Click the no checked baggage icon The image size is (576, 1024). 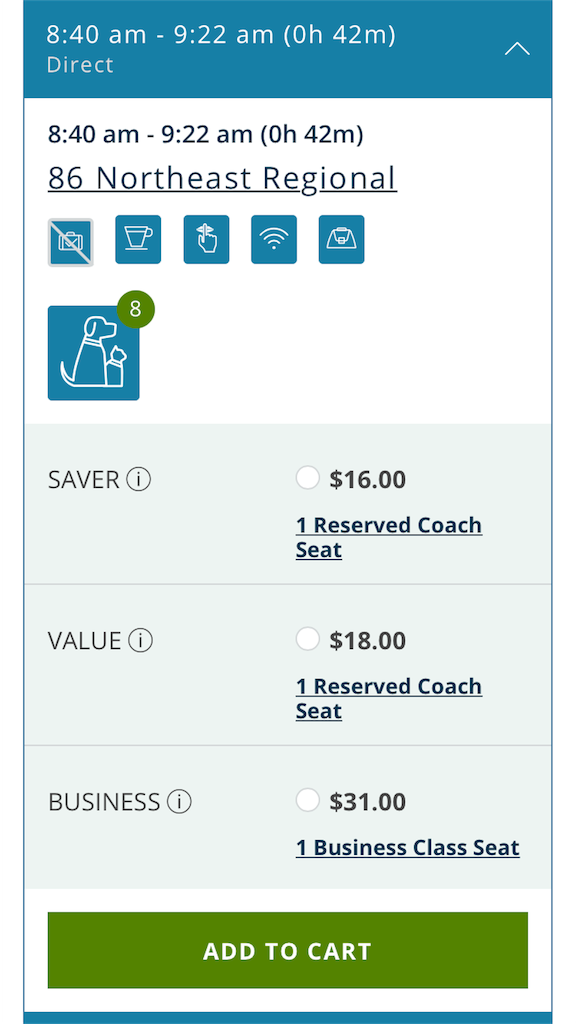[x=71, y=242]
